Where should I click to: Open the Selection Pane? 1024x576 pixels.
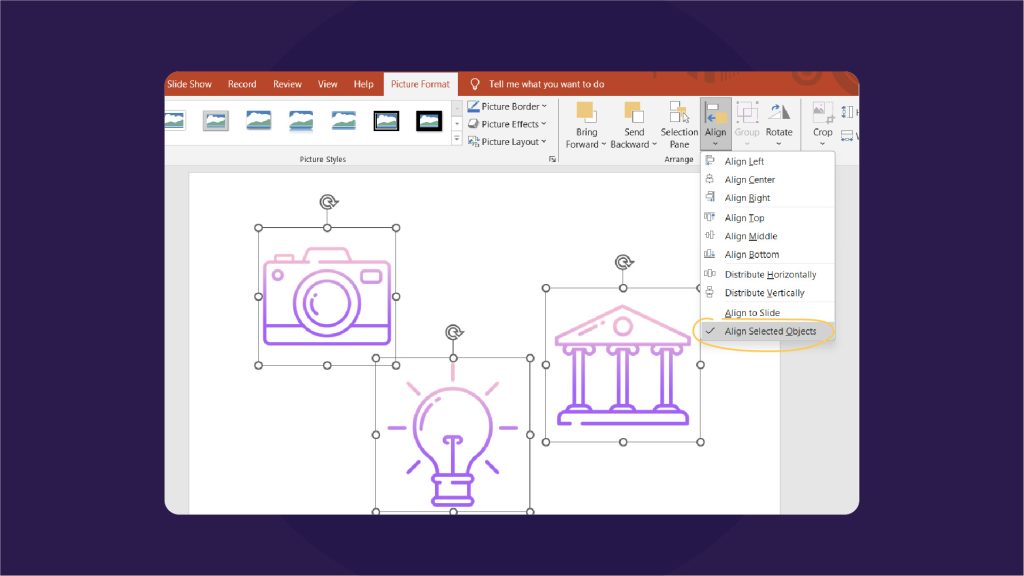tap(679, 125)
